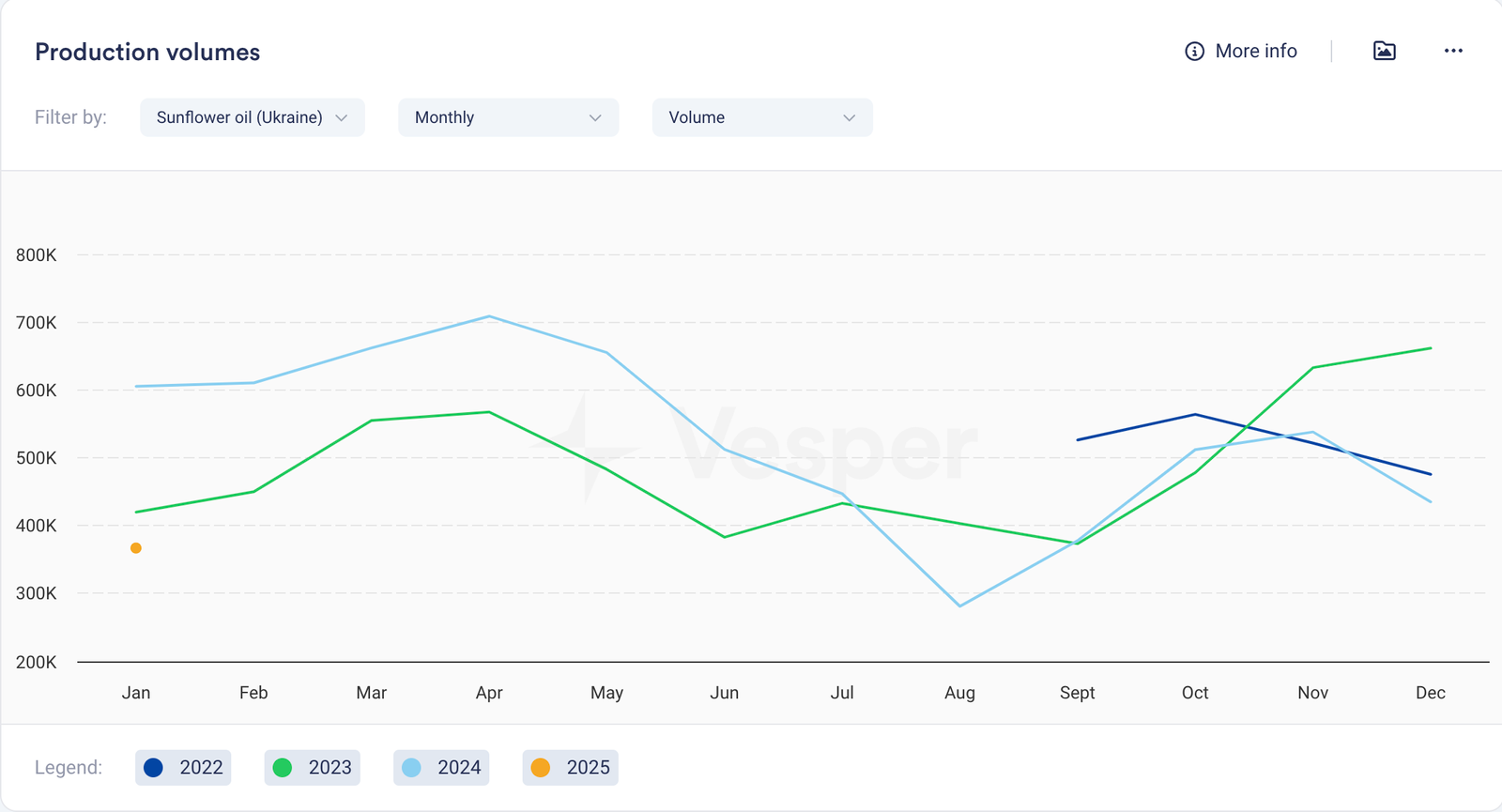The image size is (1502, 812).
Task: Click the export chart image icon
Action: point(1385,51)
